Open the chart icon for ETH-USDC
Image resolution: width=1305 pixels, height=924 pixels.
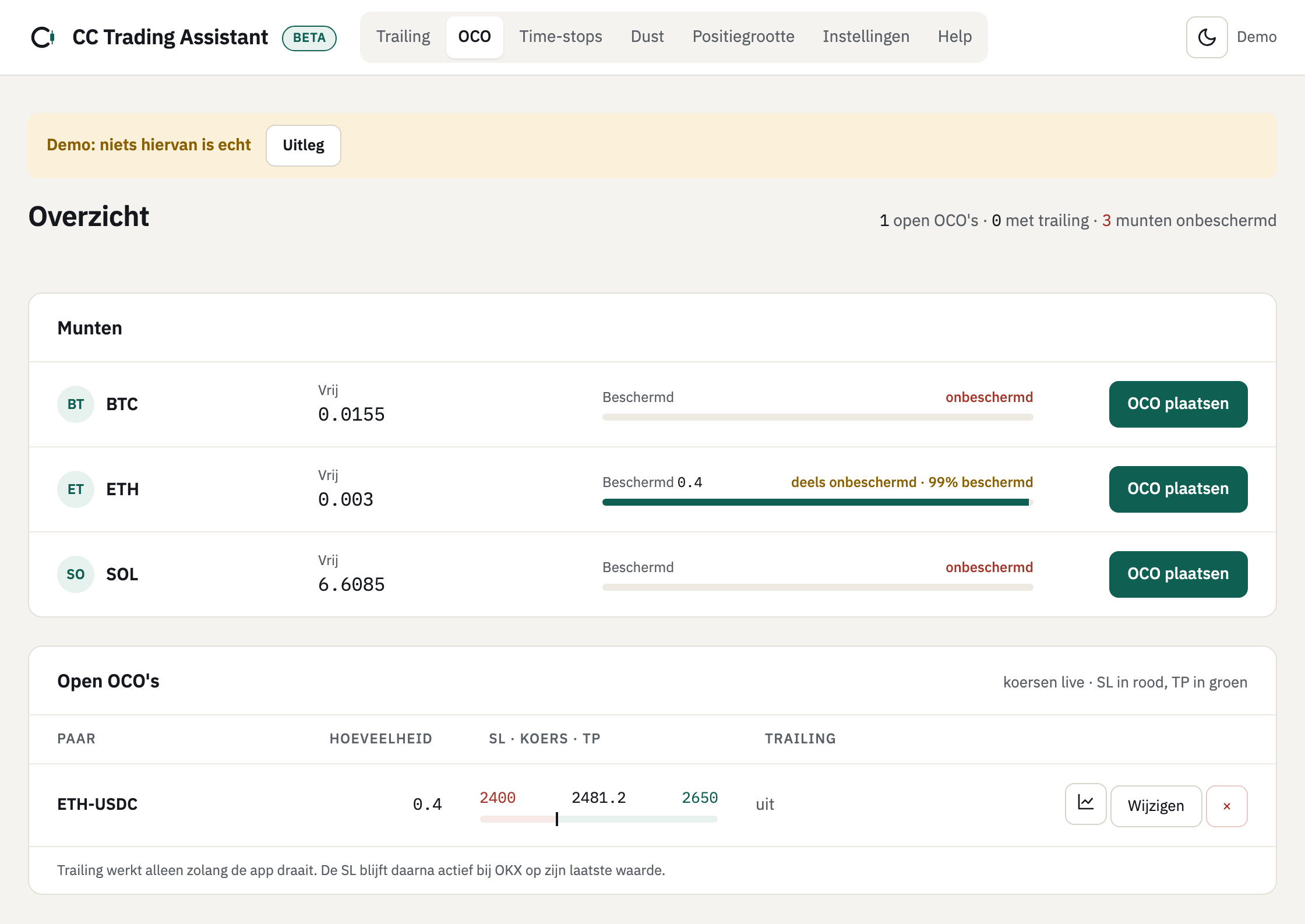pos(1085,804)
